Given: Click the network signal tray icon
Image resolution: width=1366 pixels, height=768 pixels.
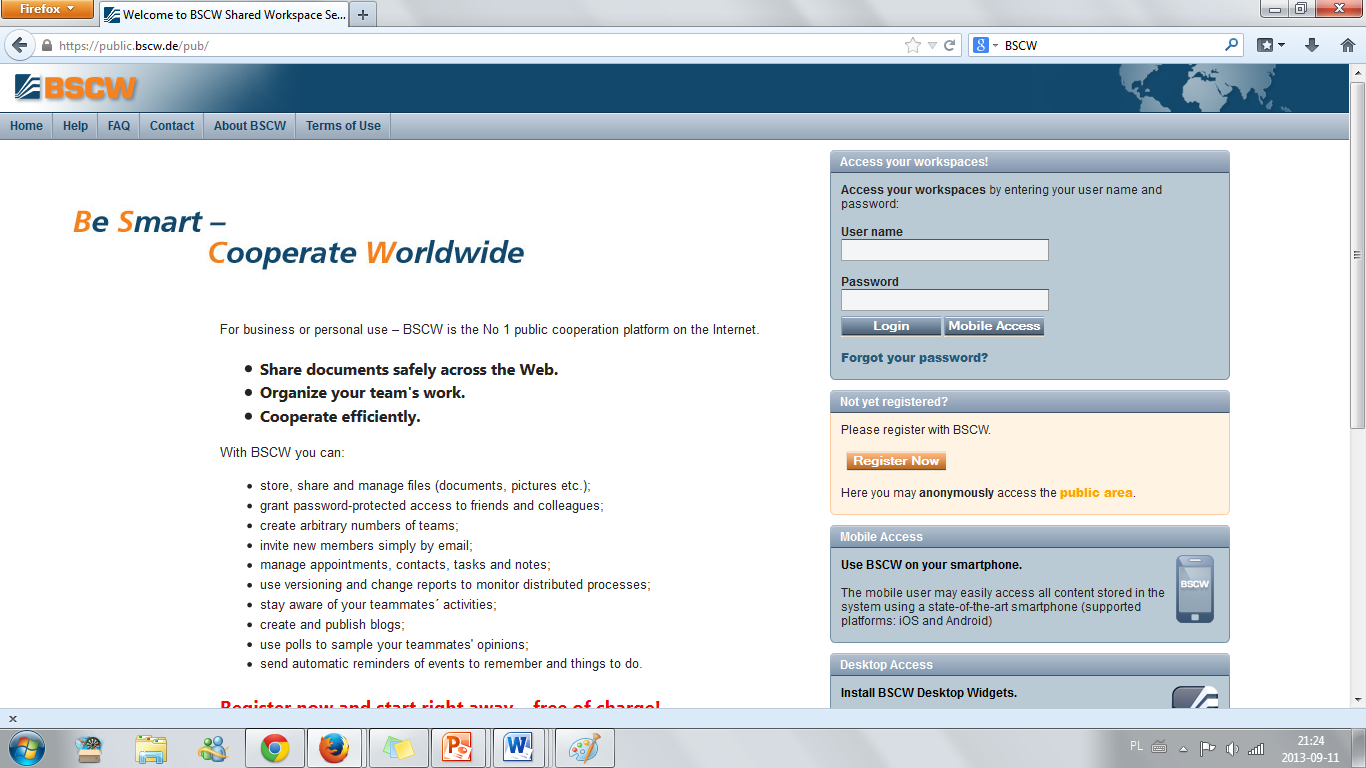Looking at the screenshot, I should point(1257,748).
